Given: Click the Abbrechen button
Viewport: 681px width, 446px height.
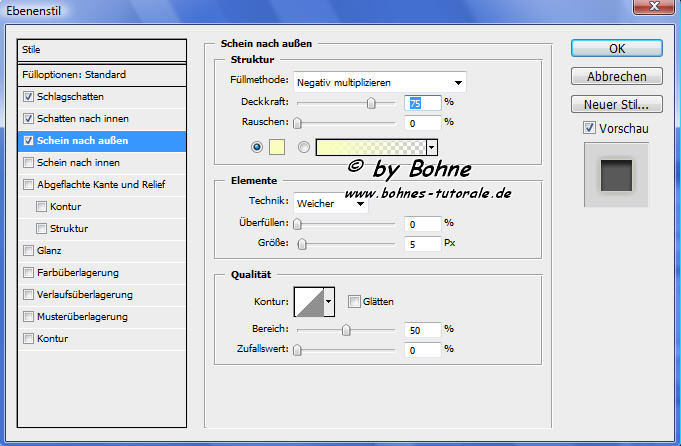Looking at the screenshot, I should coord(617,76).
